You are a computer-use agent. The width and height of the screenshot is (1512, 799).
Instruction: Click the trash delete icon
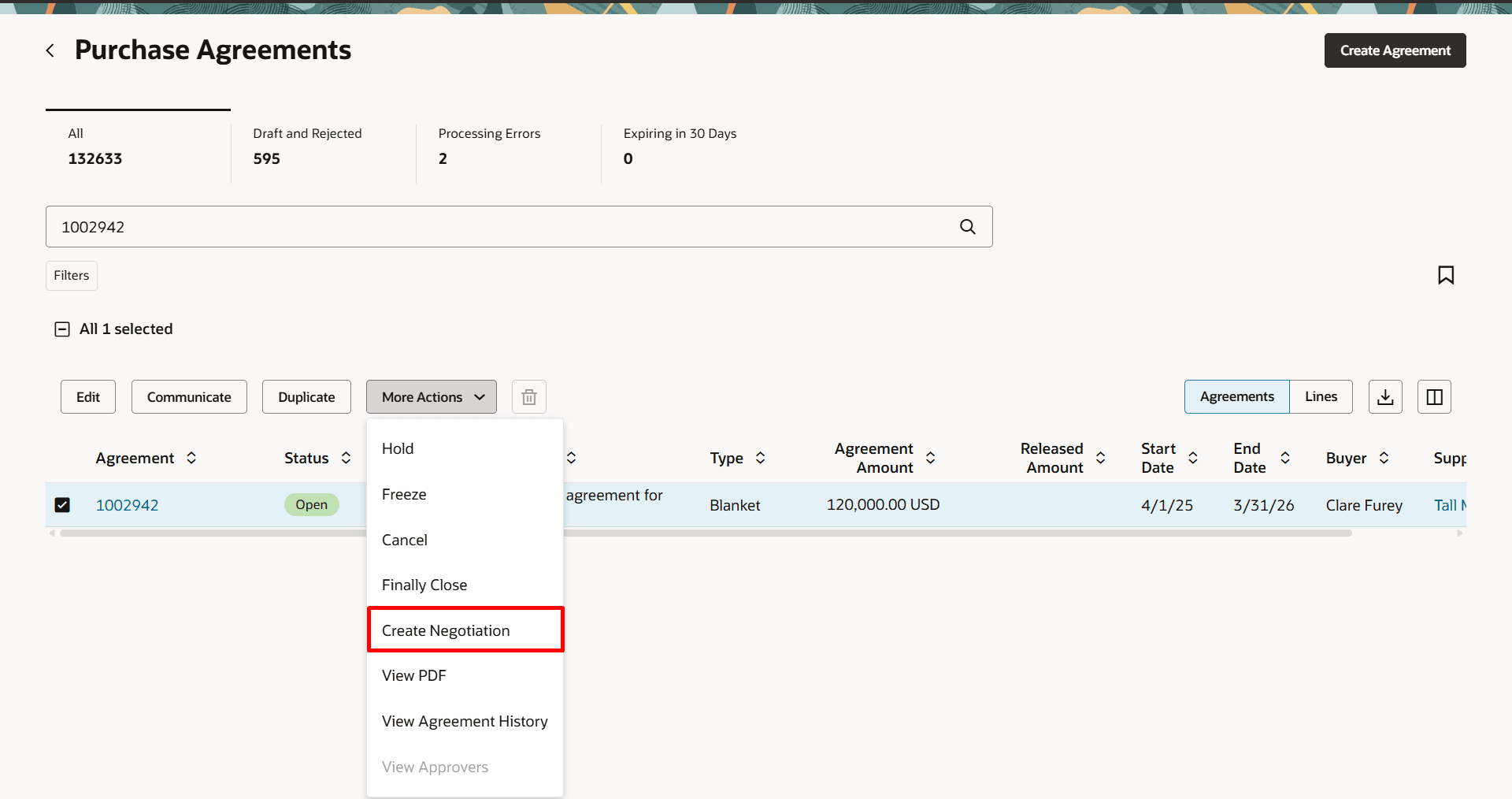(528, 396)
